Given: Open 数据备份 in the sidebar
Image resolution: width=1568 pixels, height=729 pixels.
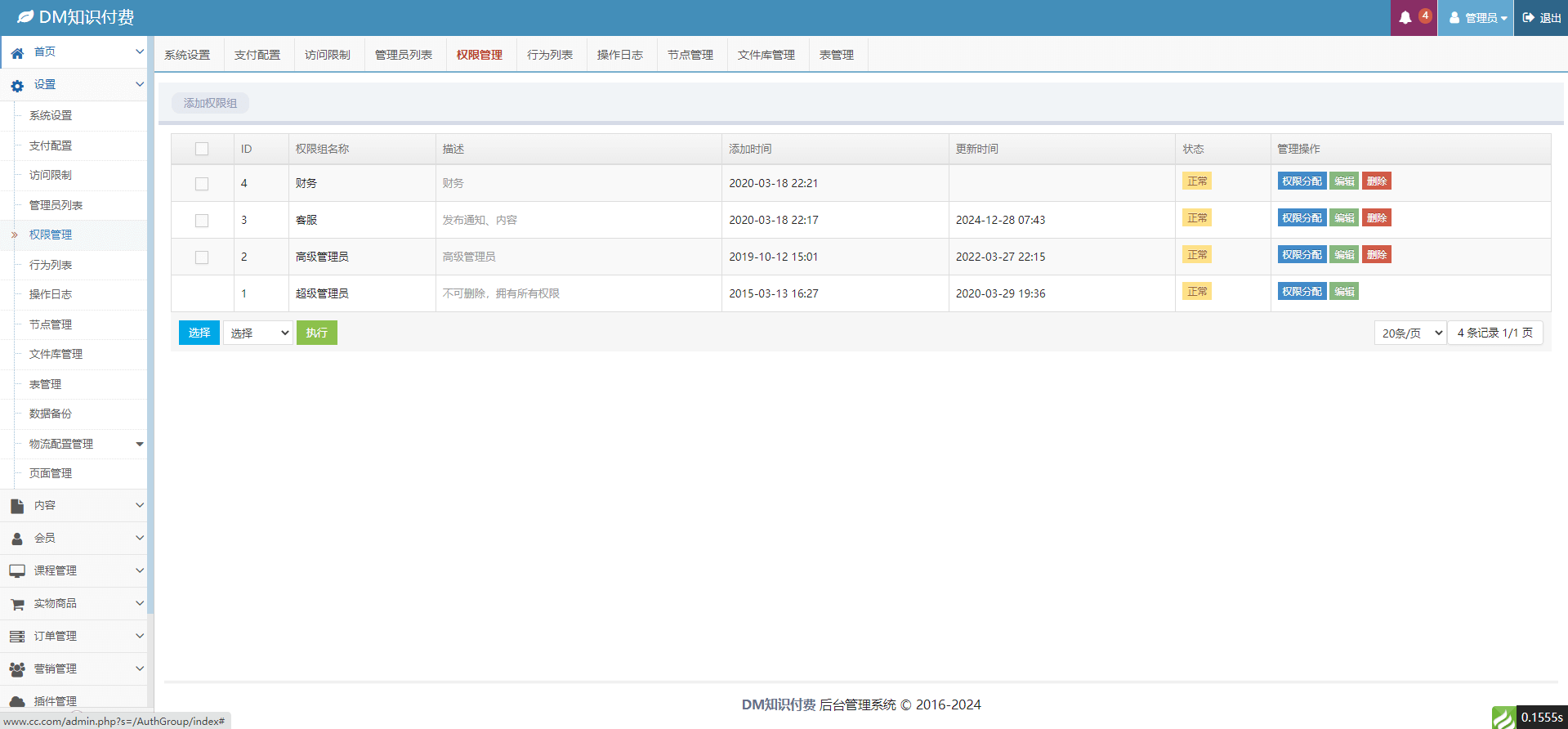Looking at the screenshot, I should tap(51, 414).
